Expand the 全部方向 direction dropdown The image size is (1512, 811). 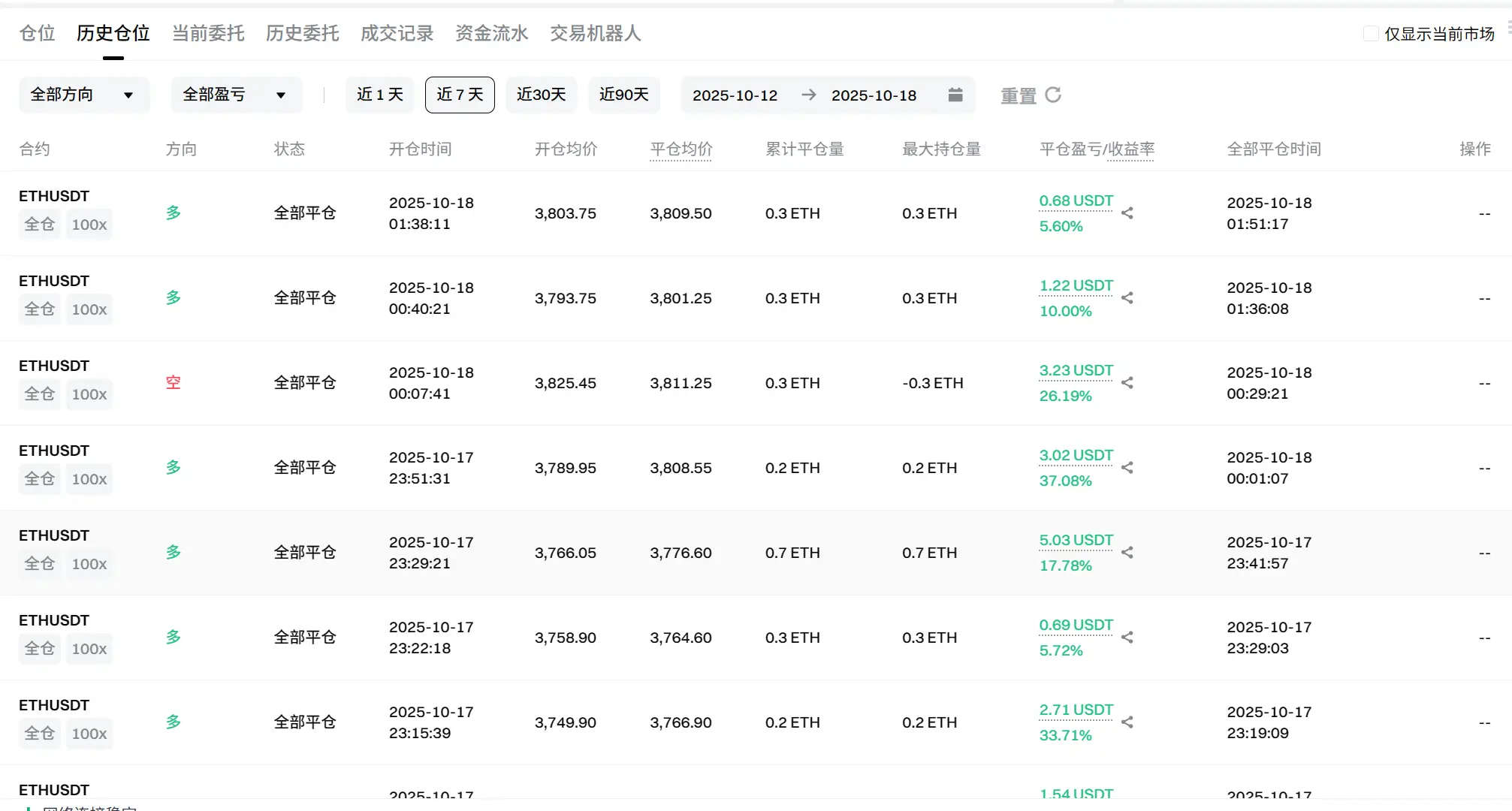pyautogui.click(x=83, y=95)
